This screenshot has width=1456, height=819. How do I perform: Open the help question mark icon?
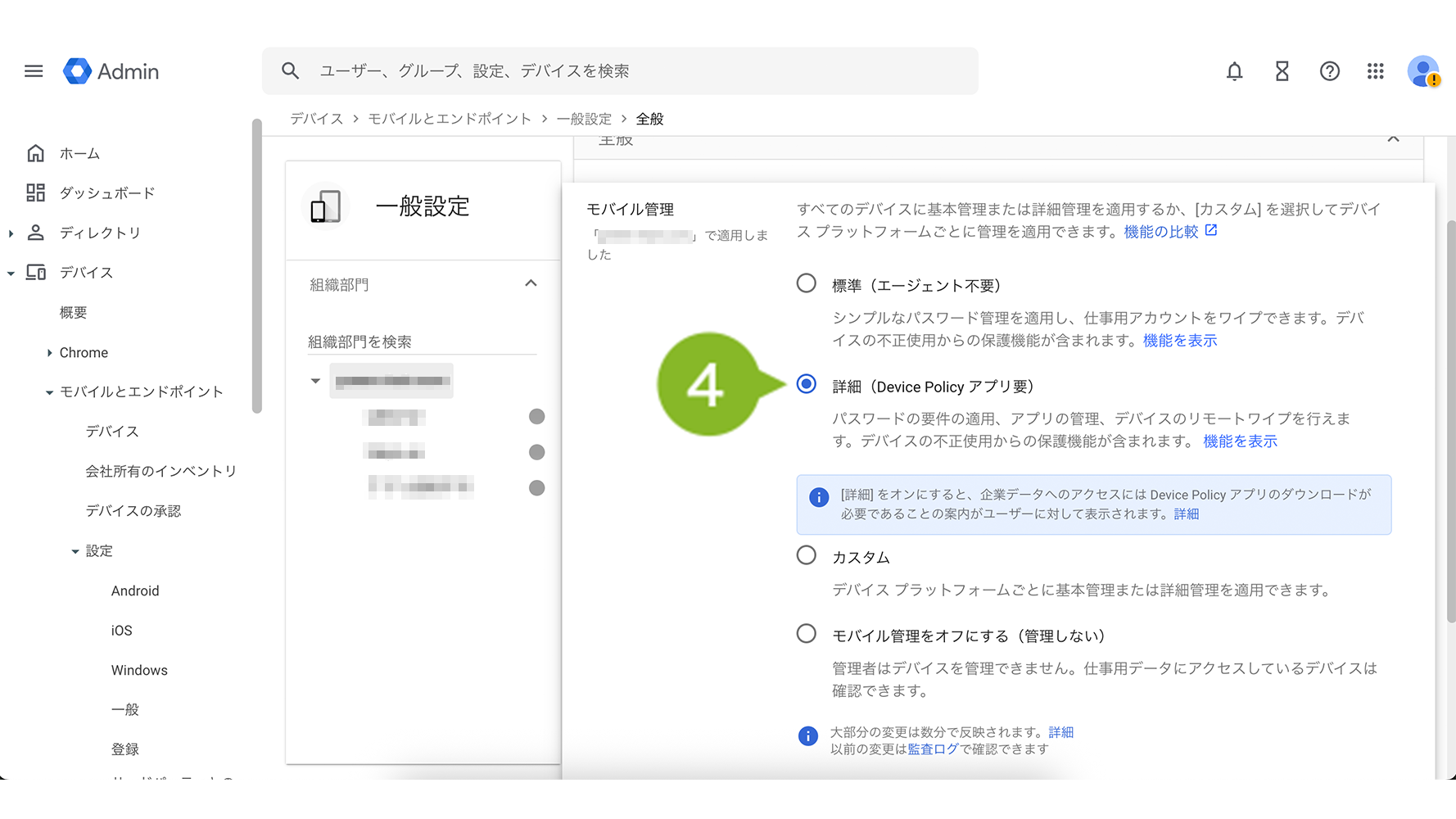1329,71
